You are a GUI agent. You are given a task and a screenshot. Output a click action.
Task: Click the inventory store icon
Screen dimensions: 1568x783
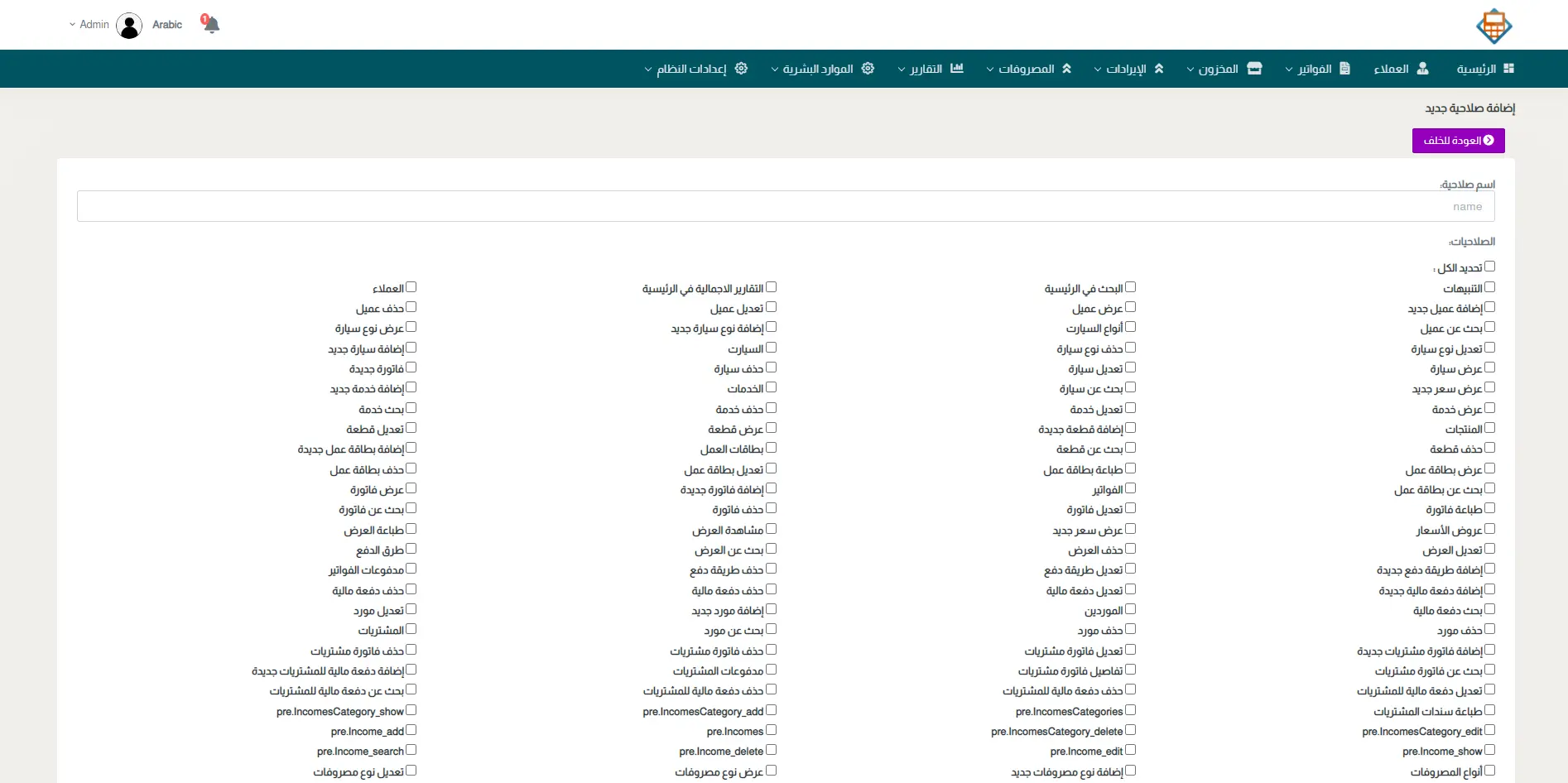1254,69
